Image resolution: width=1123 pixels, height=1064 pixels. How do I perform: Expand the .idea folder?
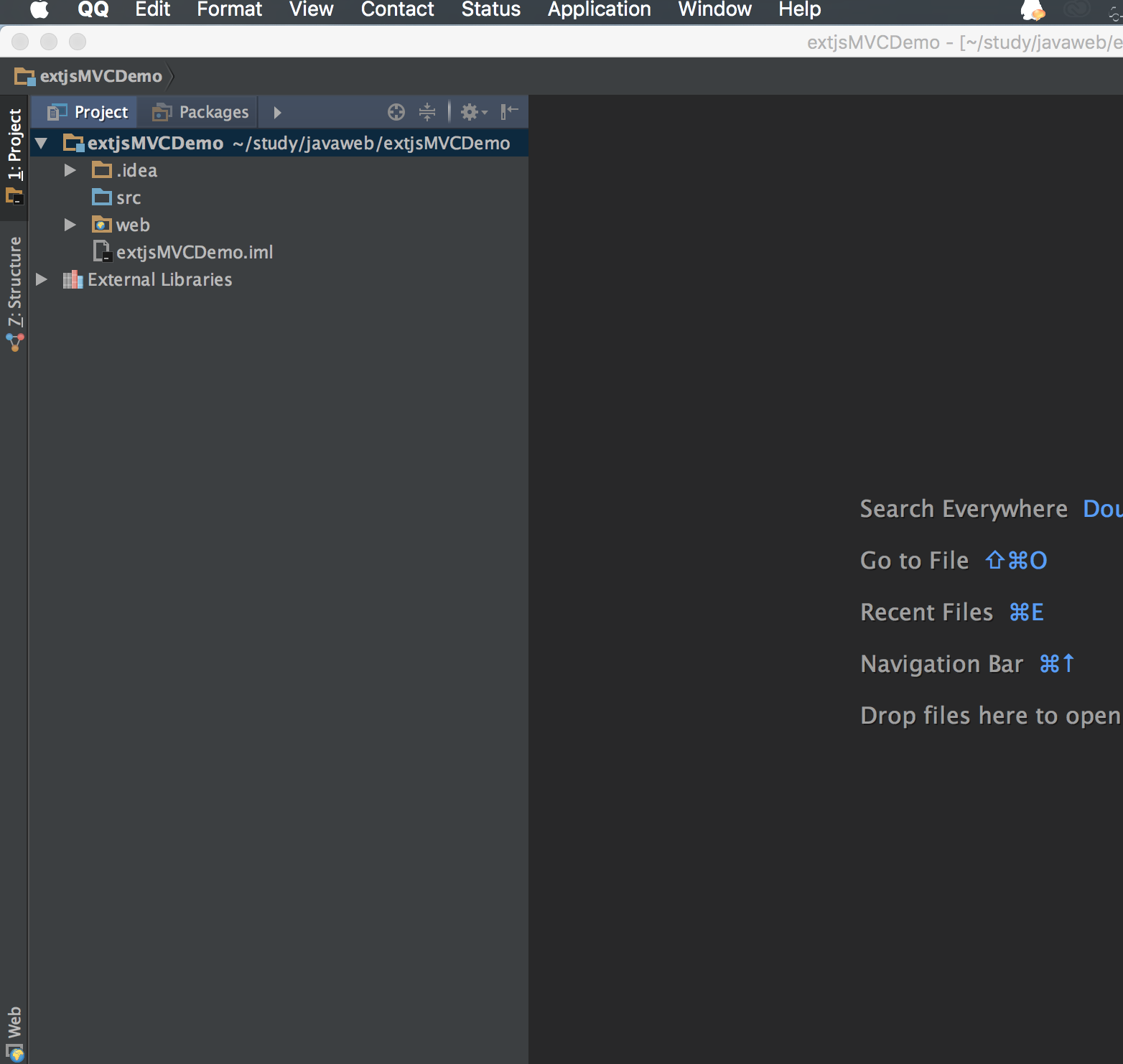click(70, 171)
